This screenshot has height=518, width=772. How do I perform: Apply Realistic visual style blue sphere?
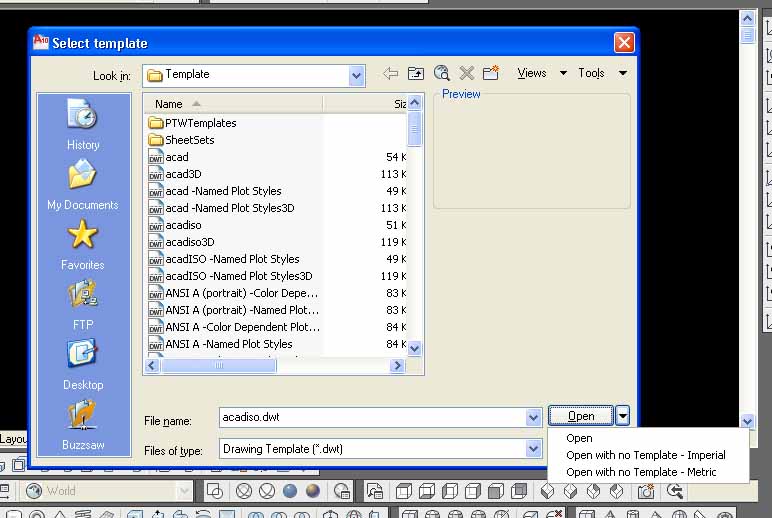click(x=290, y=491)
